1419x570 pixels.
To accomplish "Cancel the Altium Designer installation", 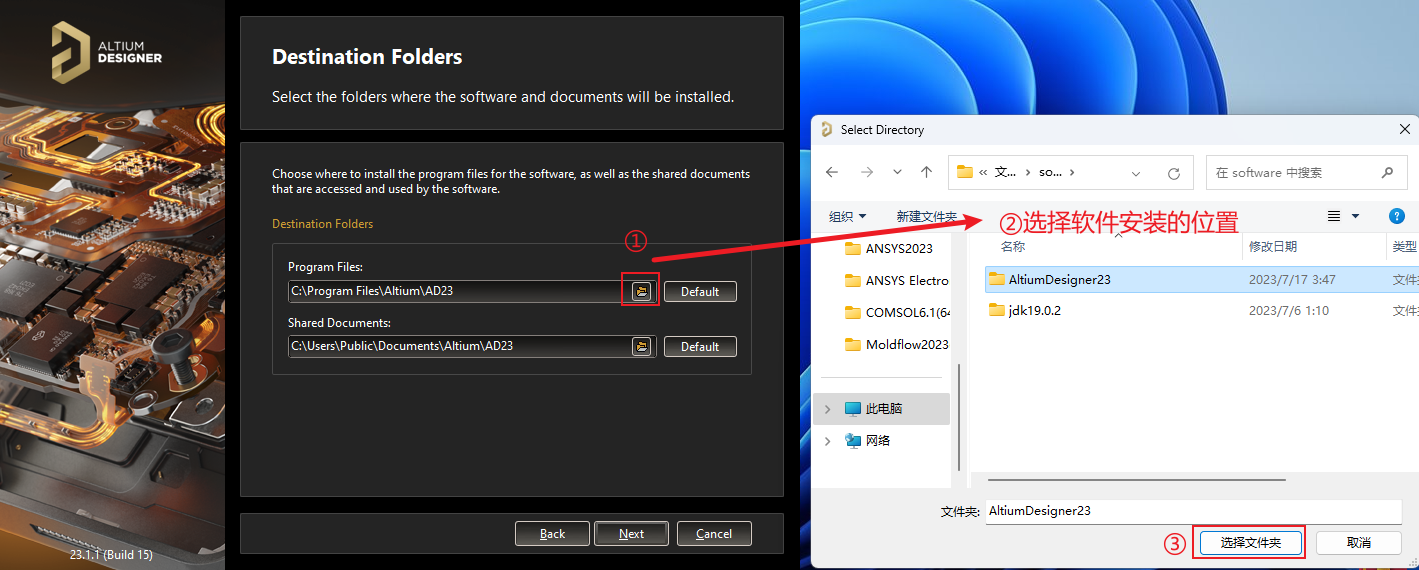I will click(x=714, y=533).
